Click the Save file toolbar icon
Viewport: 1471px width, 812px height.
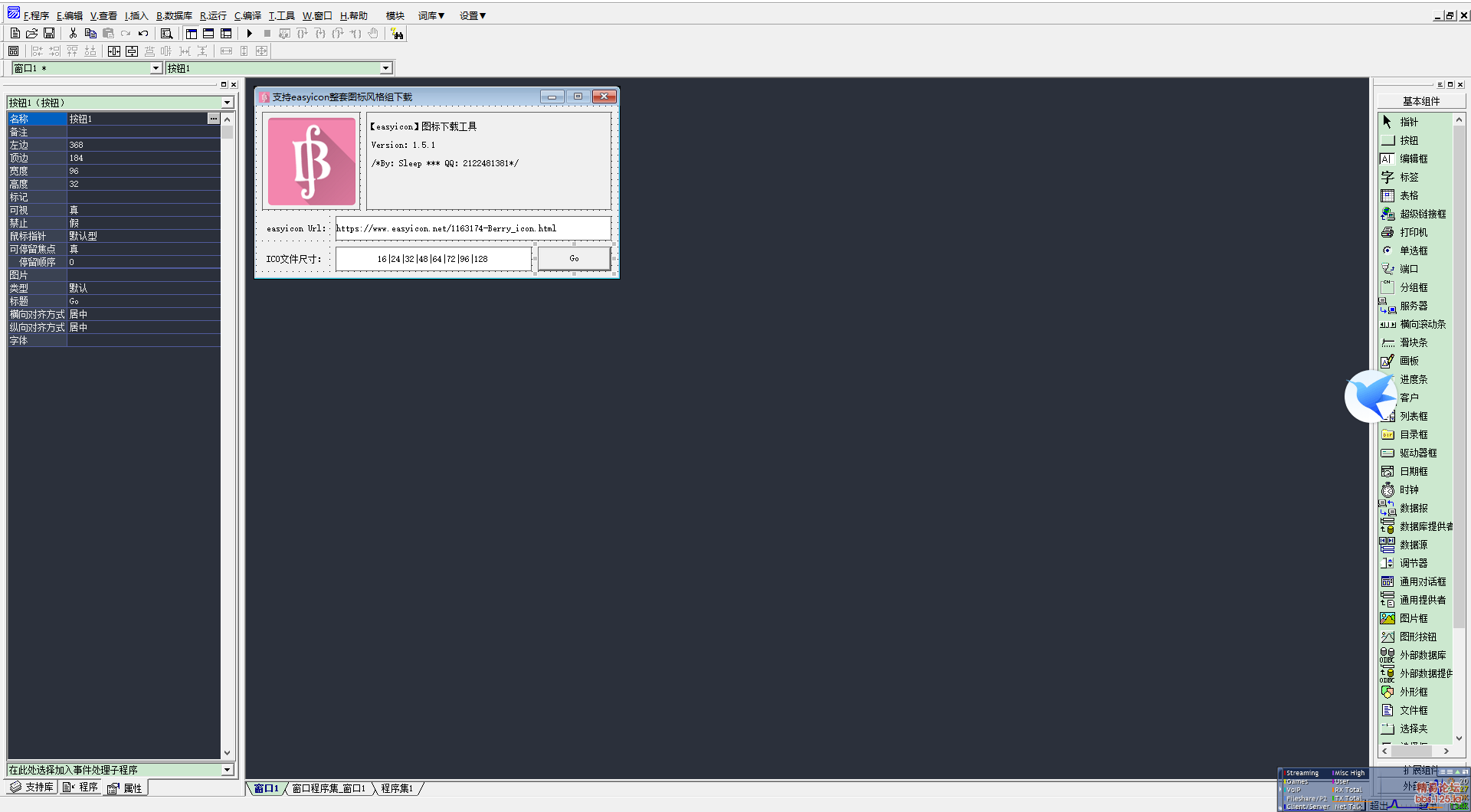pyautogui.click(x=49, y=34)
